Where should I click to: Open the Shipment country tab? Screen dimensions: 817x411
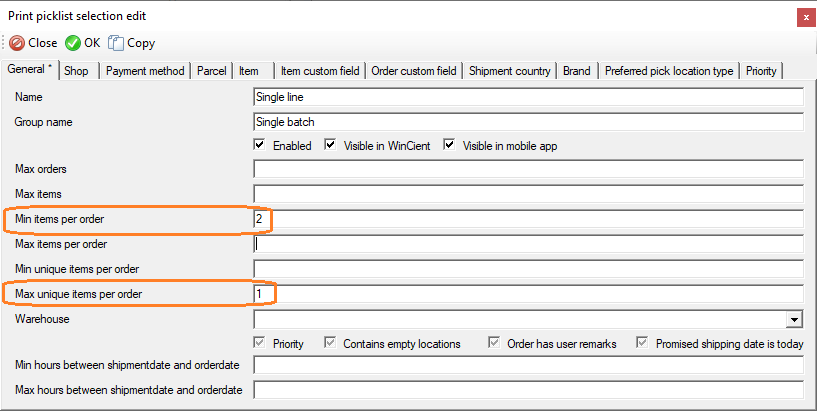pyautogui.click(x=510, y=71)
